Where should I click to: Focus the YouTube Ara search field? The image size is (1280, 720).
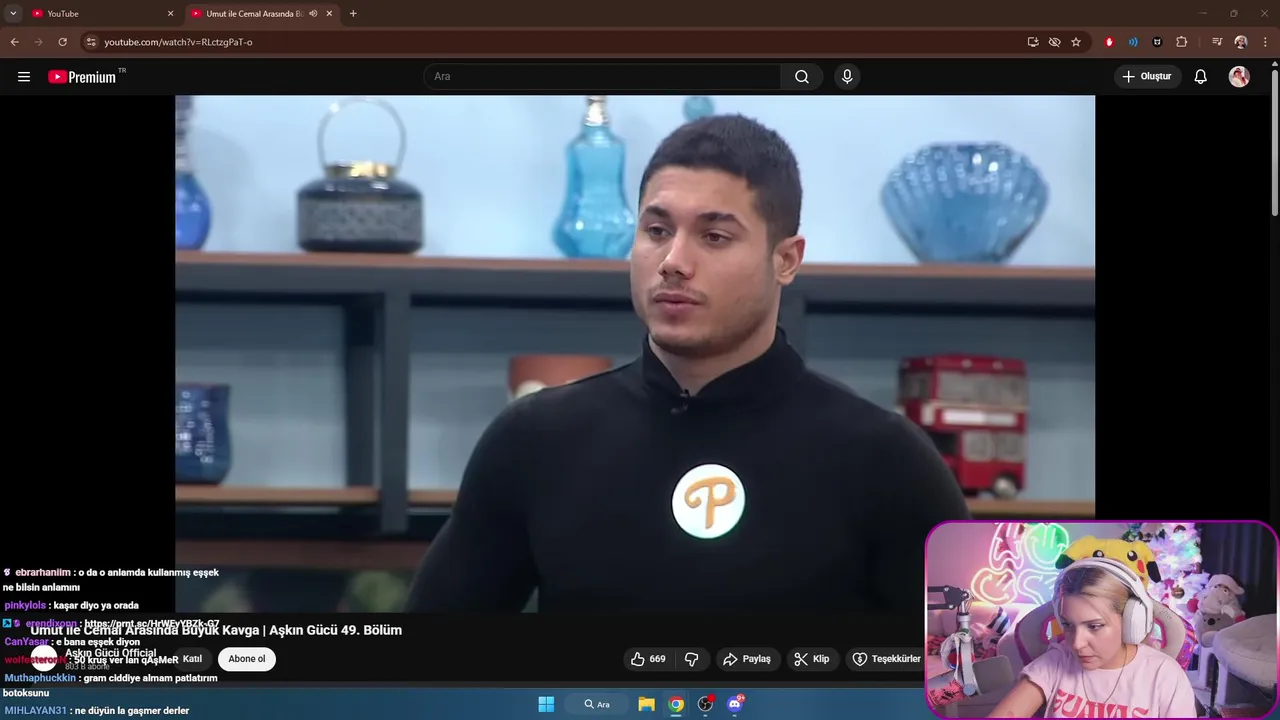(x=603, y=77)
